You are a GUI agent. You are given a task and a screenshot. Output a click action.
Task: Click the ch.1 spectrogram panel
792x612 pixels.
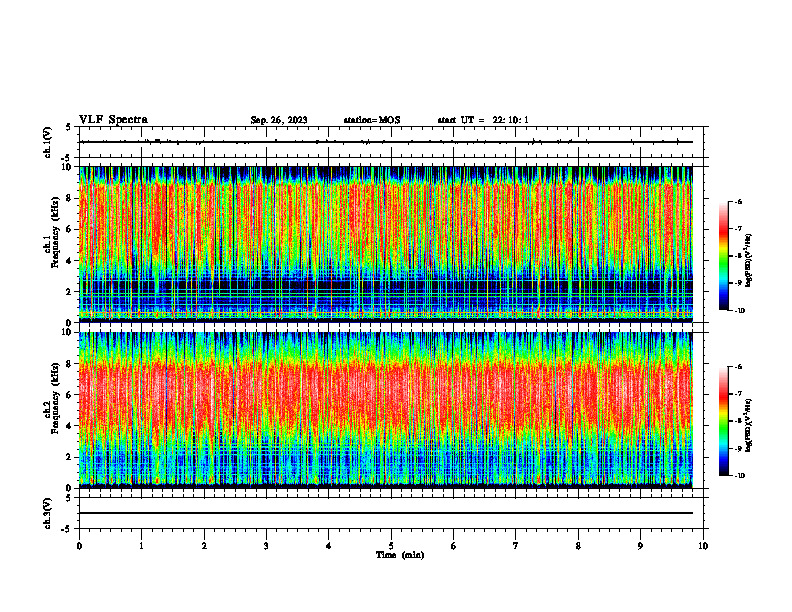[x=385, y=244]
